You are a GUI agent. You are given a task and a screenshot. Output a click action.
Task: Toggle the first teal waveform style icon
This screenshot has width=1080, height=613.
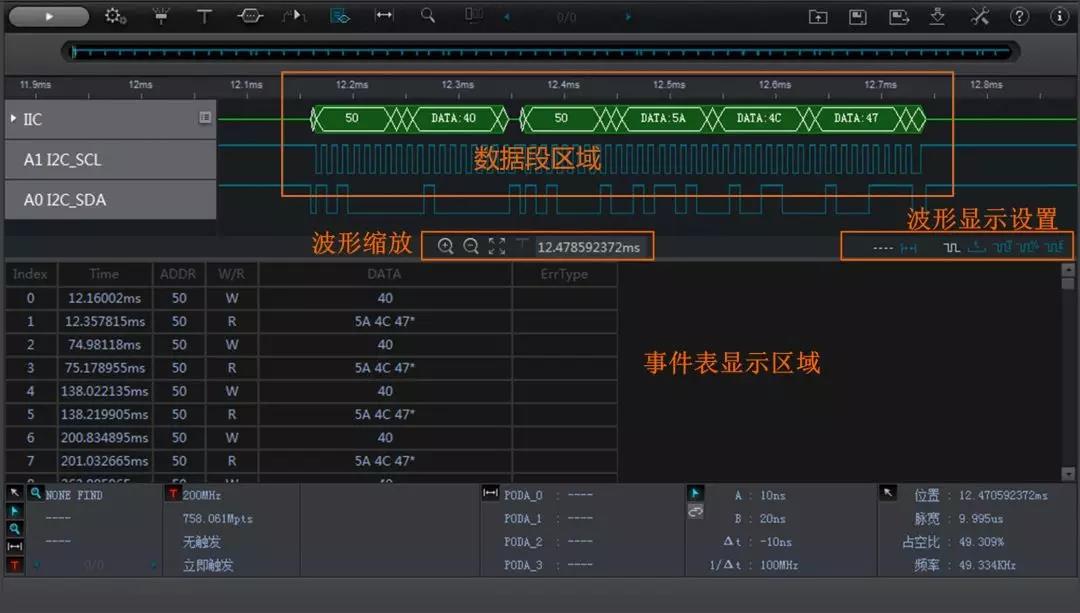[x=1002, y=247]
